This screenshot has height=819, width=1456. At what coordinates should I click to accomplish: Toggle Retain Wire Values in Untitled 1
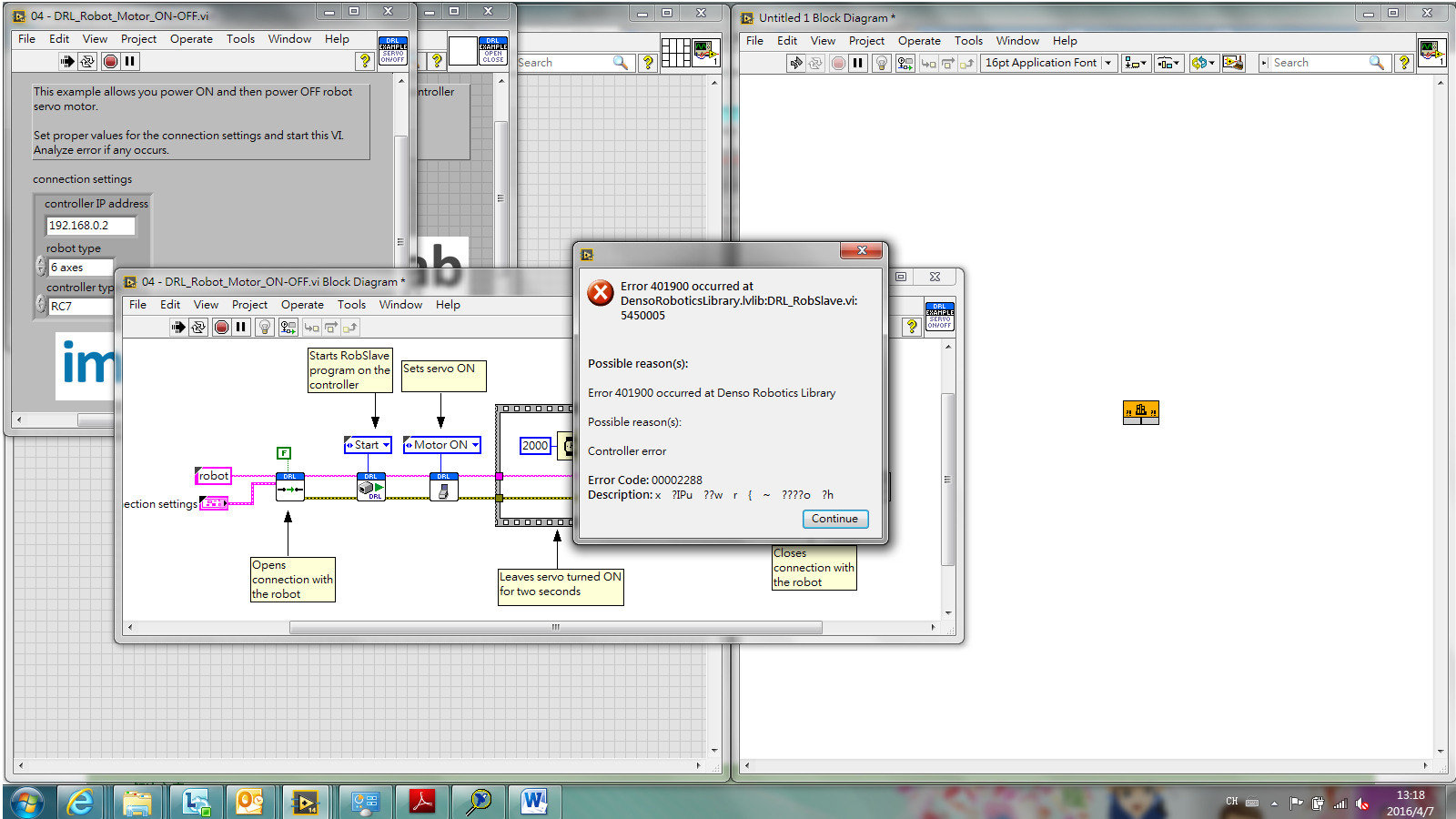pos(905,63)
